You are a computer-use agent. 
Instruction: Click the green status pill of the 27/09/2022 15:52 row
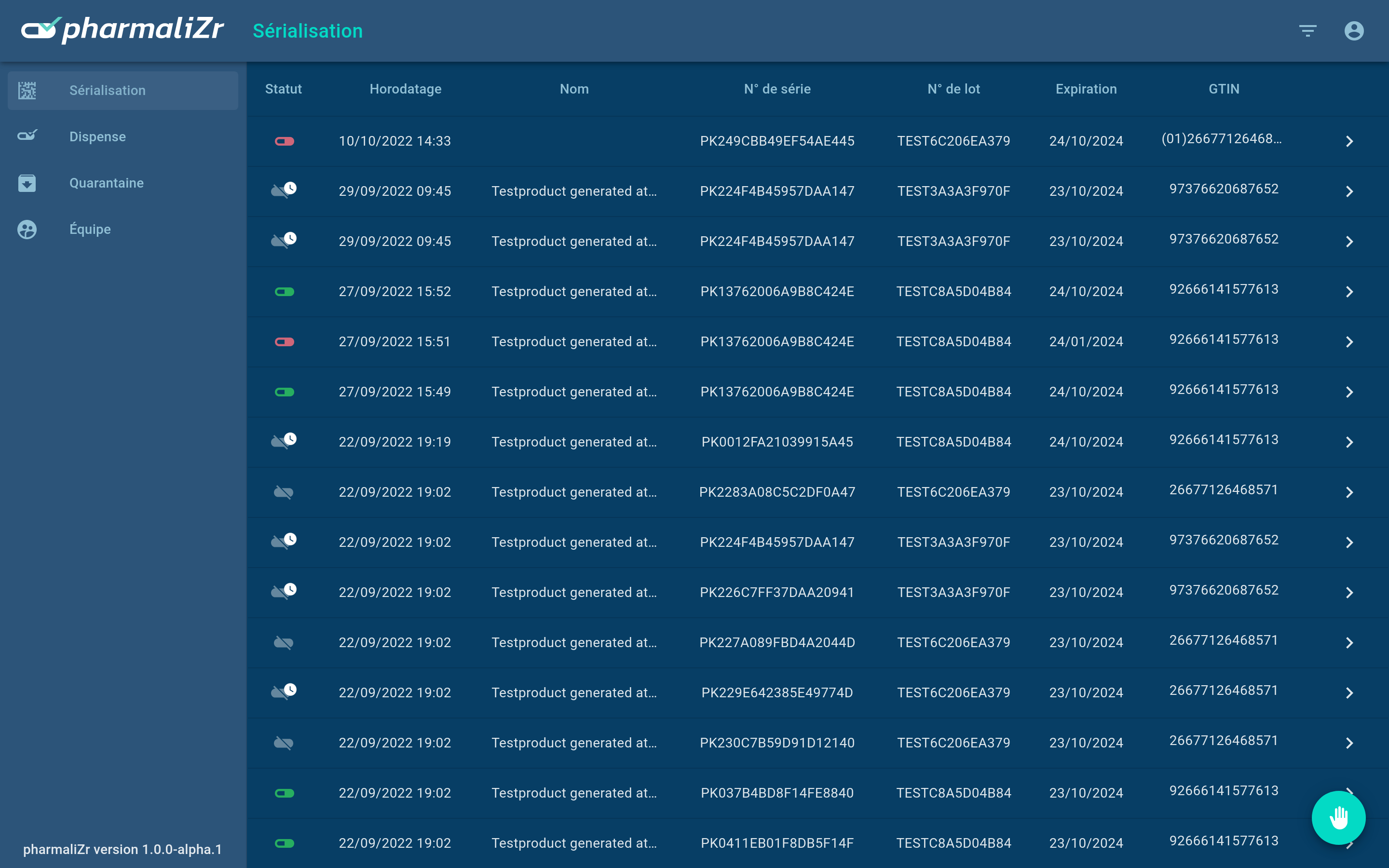point(284,292)
